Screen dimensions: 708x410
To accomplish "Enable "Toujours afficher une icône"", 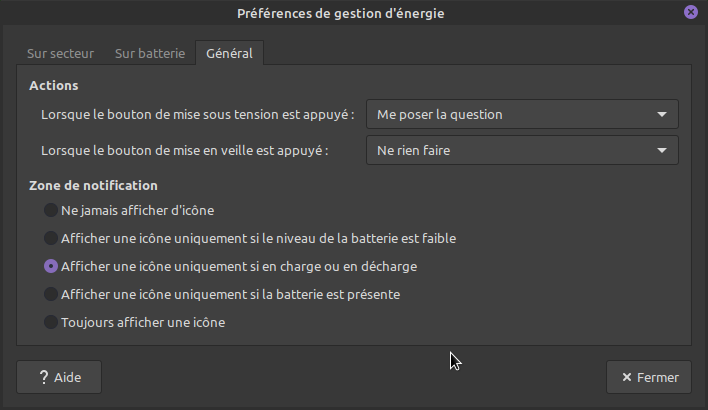I will 51,322.
